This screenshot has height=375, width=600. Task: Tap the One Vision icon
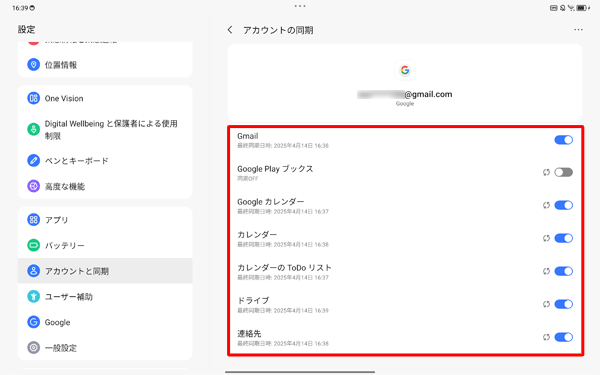(x=34, y=98)
